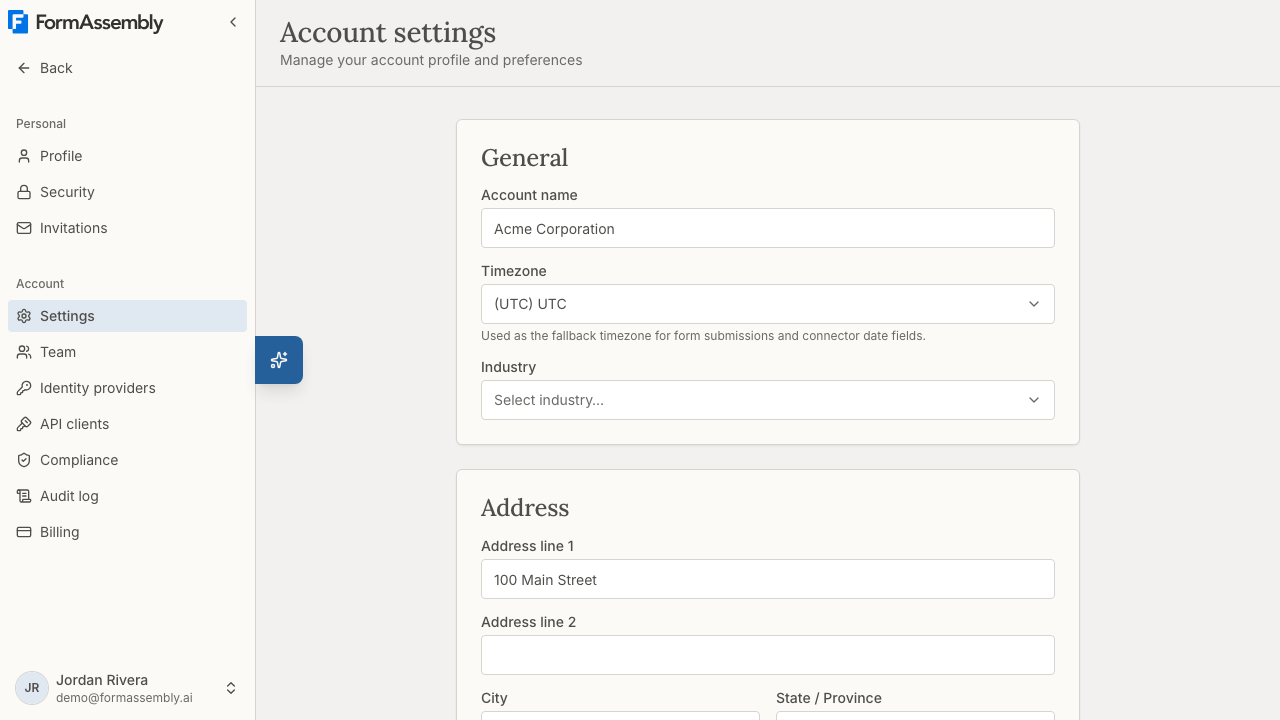This screenshot has width=1280, height=720.
Task: Click the Compliance shield icon
Action: click(24, 460)
